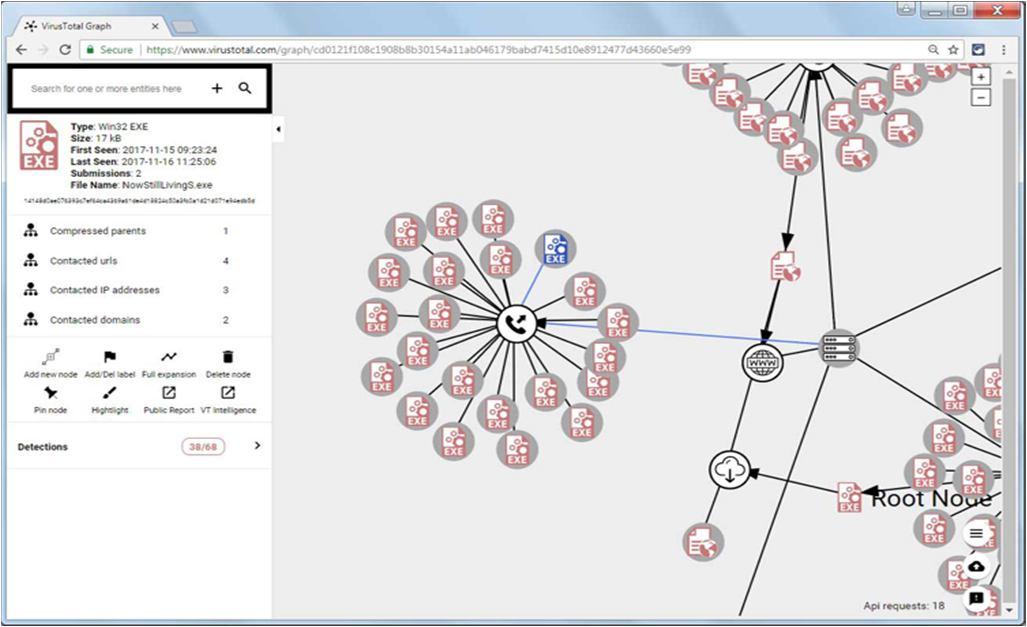Image resolution: width=1027 pixels, height=627 pixels.
Task: Run Full expansion on node
Action: [x=169, y=357]
